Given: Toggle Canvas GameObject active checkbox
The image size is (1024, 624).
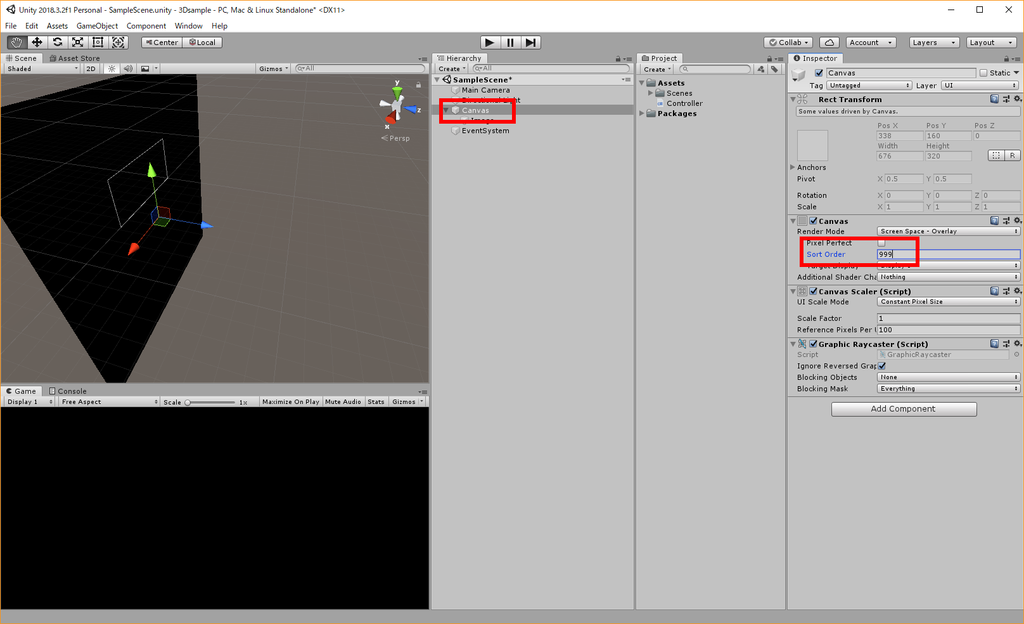Looking at the screenshot, I should (x=819, y=73).
